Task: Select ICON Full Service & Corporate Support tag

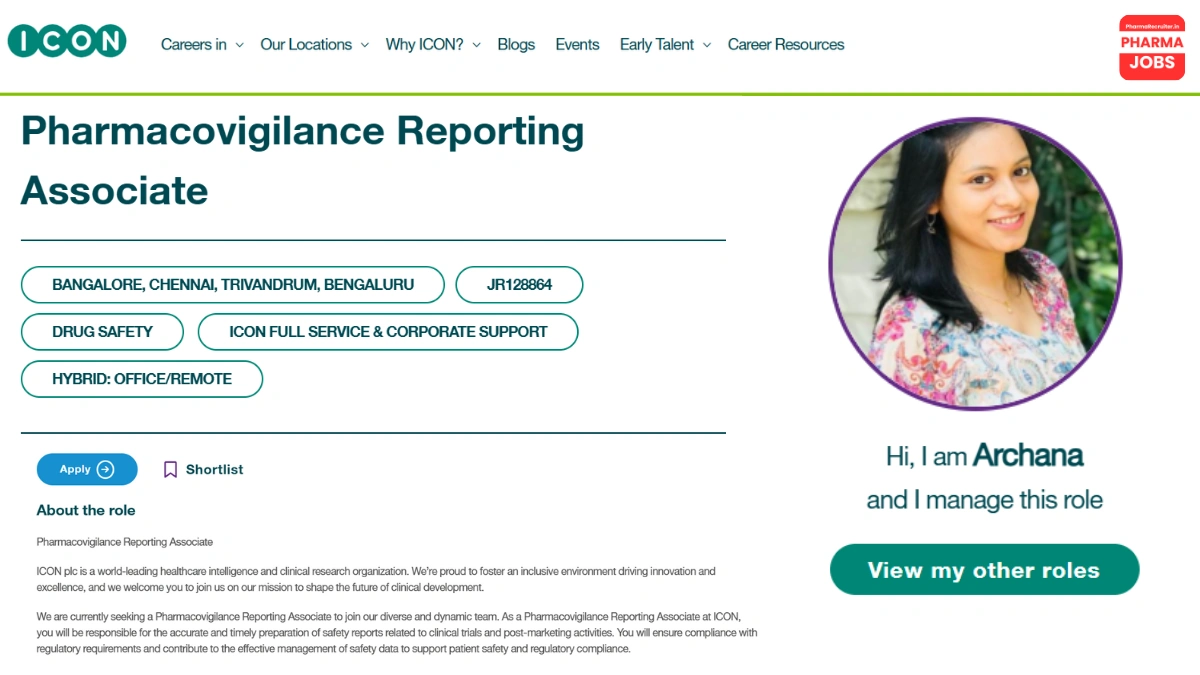Action: [388, 332]
